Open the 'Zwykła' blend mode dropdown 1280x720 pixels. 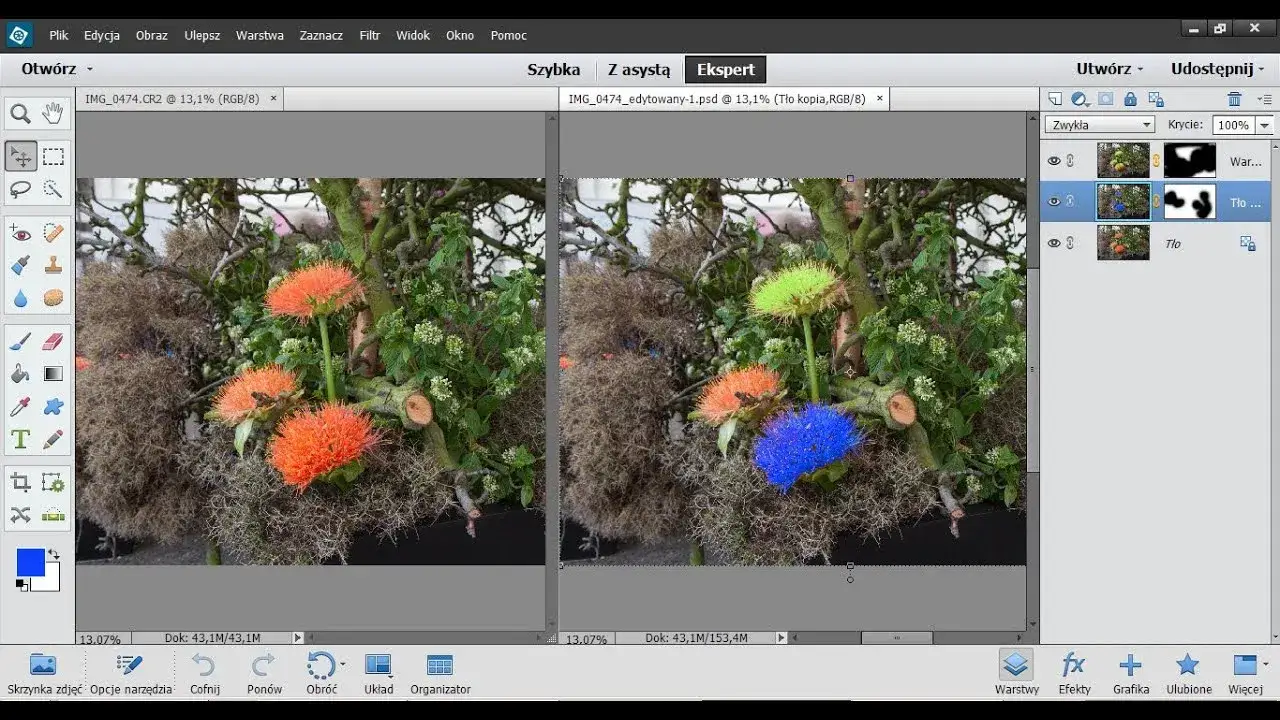point(1100,125)
